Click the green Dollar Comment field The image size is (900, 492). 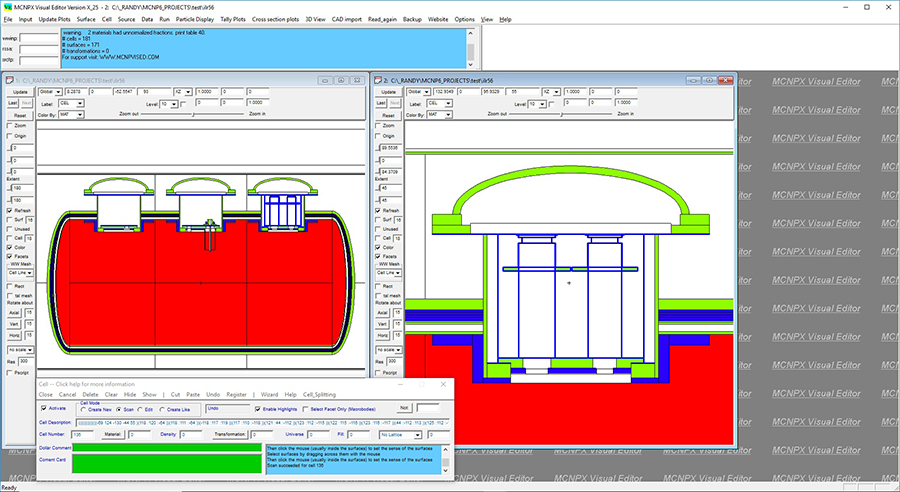tap(167, 448)
